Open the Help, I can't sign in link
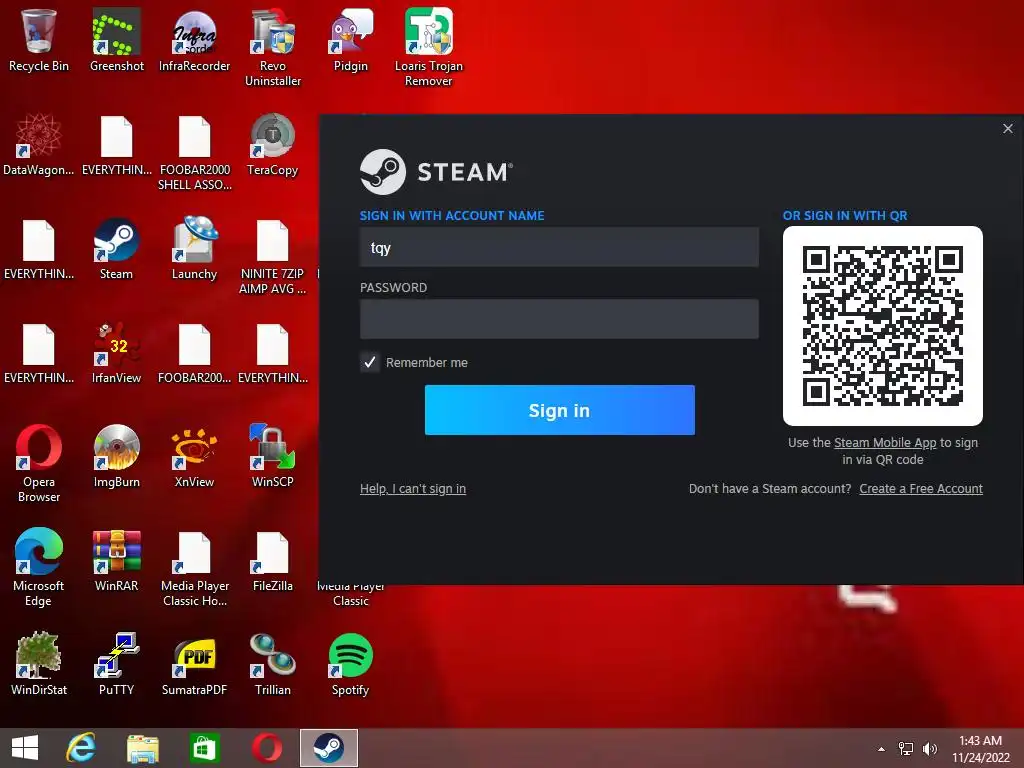Image resolution: width=1024 pixels, height=768 pixels. point(413,488)
